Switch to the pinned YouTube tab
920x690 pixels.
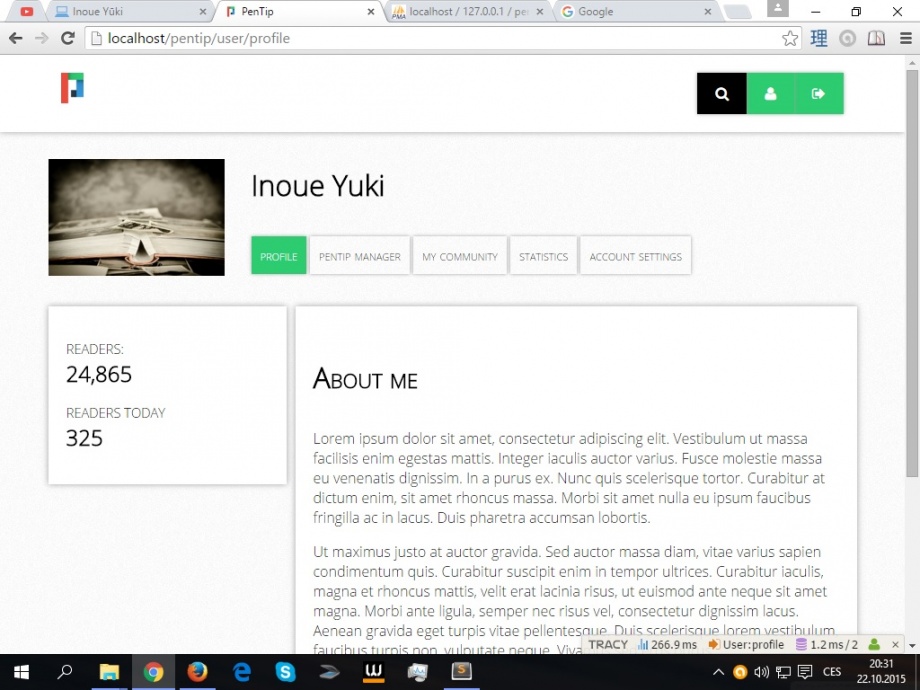pos(26,11)
